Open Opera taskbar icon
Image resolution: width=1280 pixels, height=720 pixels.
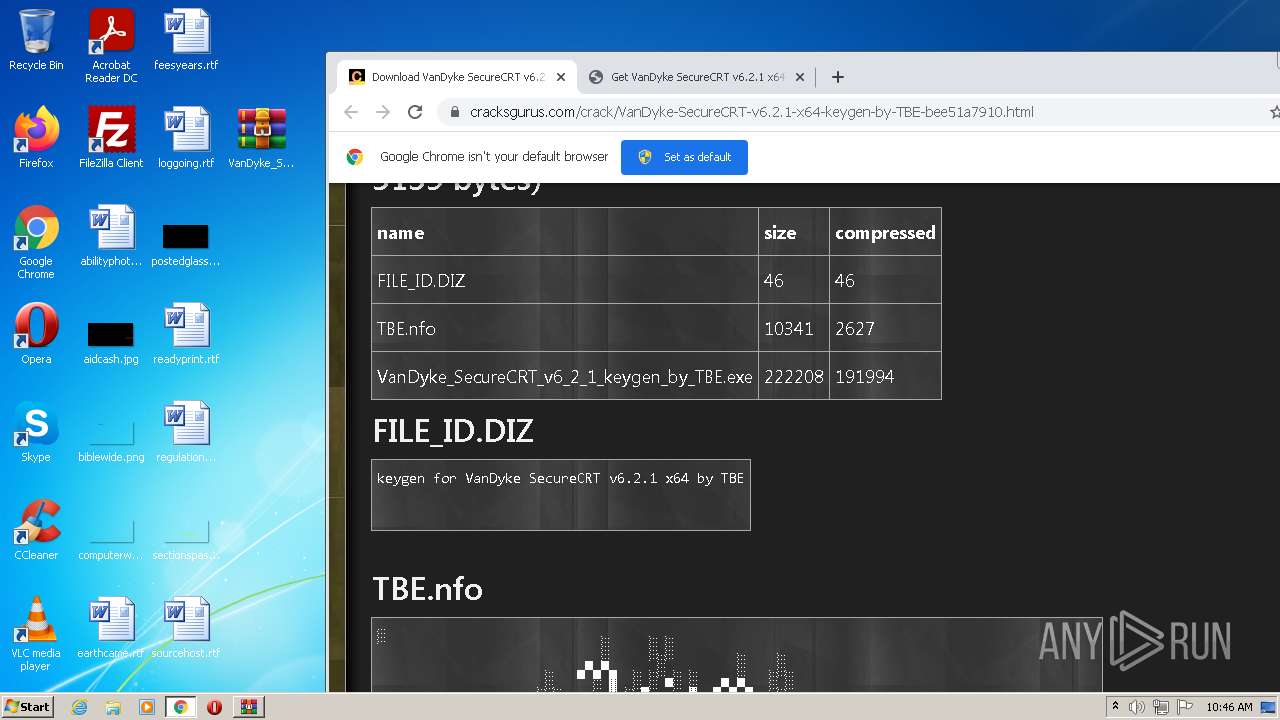pos(214,707)
